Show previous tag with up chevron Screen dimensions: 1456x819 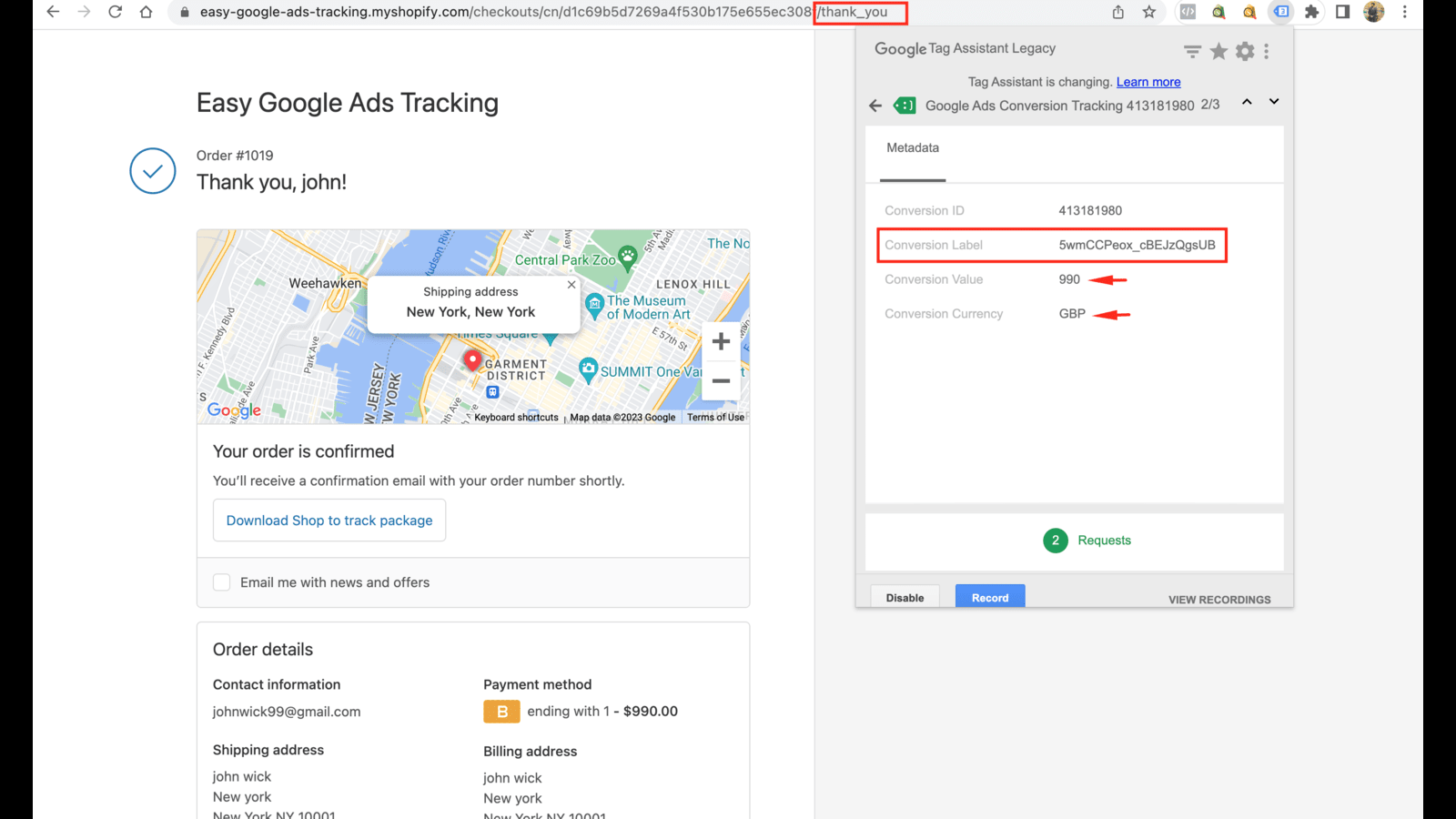pos(1247,102)
